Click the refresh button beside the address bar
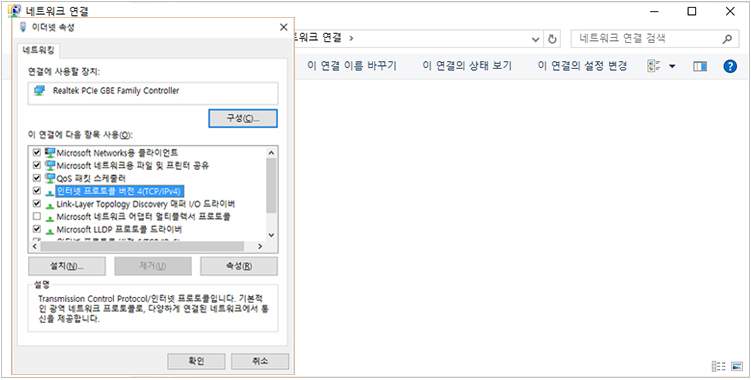Viewport: 751px width, 380px height. coord(552,39)
